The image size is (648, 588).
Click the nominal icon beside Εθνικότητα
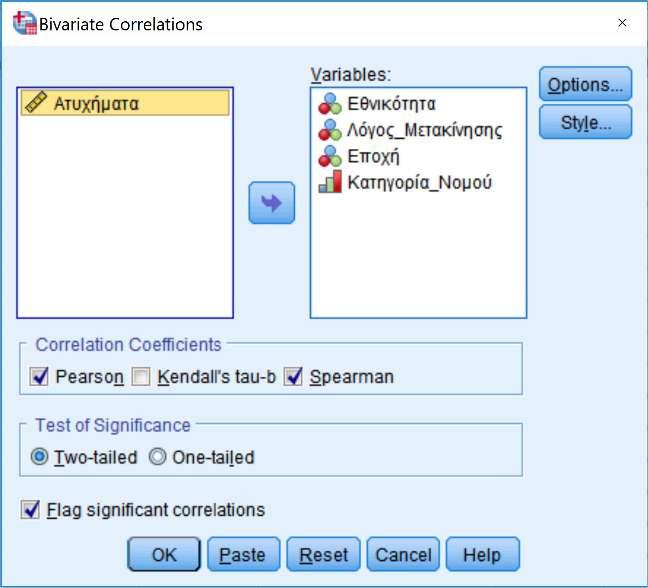pyautogui.click(x=330, y=104)
